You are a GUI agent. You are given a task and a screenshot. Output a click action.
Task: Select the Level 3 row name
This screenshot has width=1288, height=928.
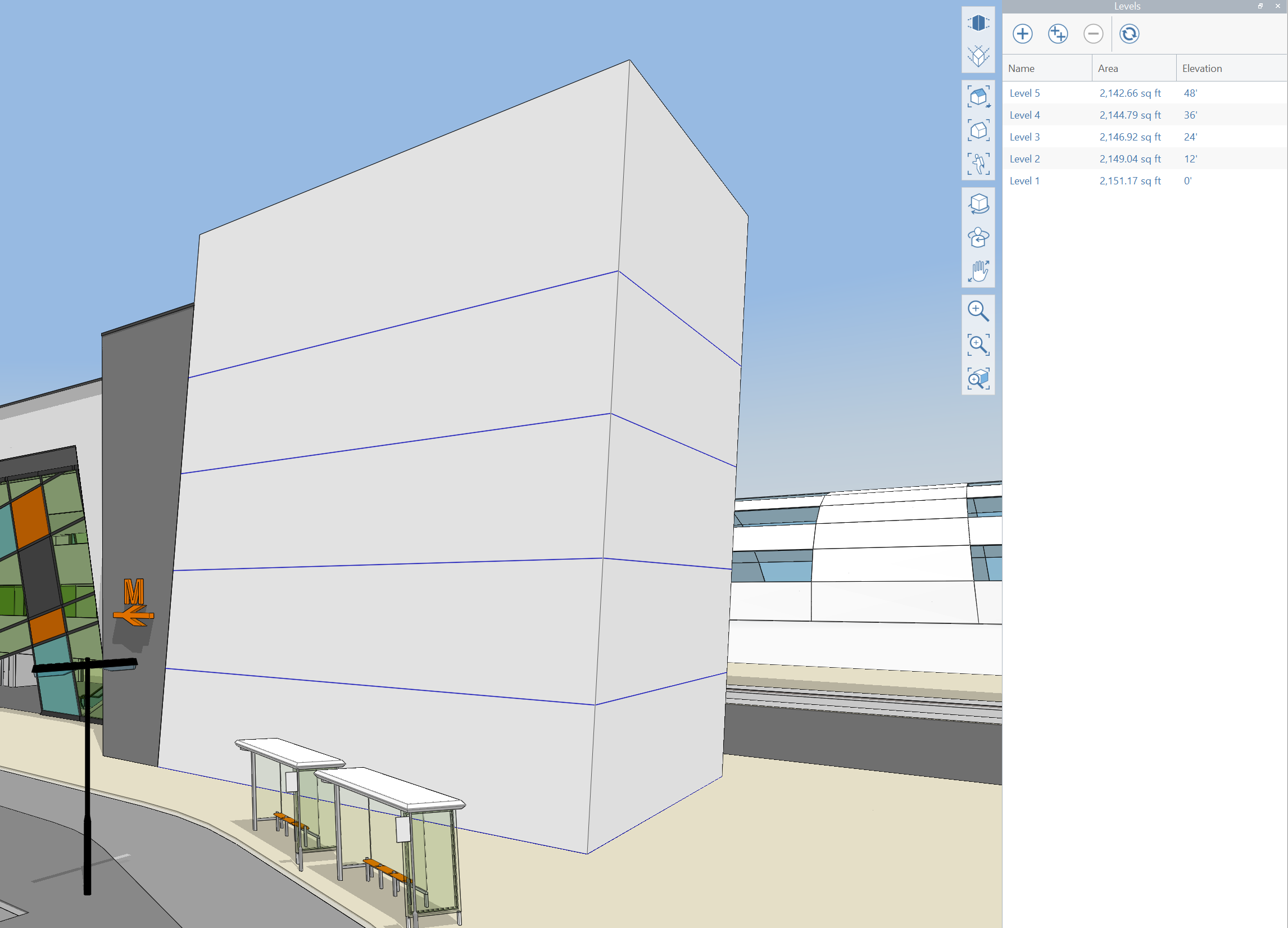(x=1024, y=137)
